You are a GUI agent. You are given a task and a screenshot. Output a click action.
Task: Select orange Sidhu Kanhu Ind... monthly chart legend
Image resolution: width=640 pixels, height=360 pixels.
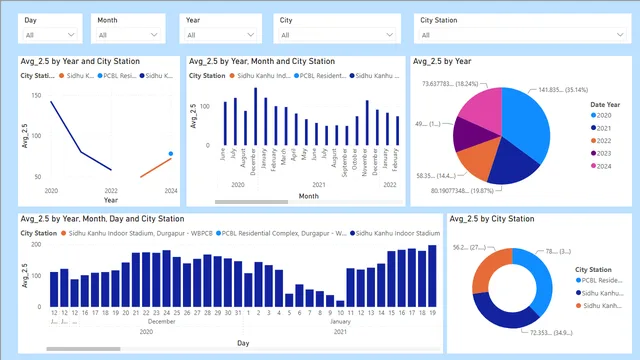pyautogui.click(x=260, y=76)
